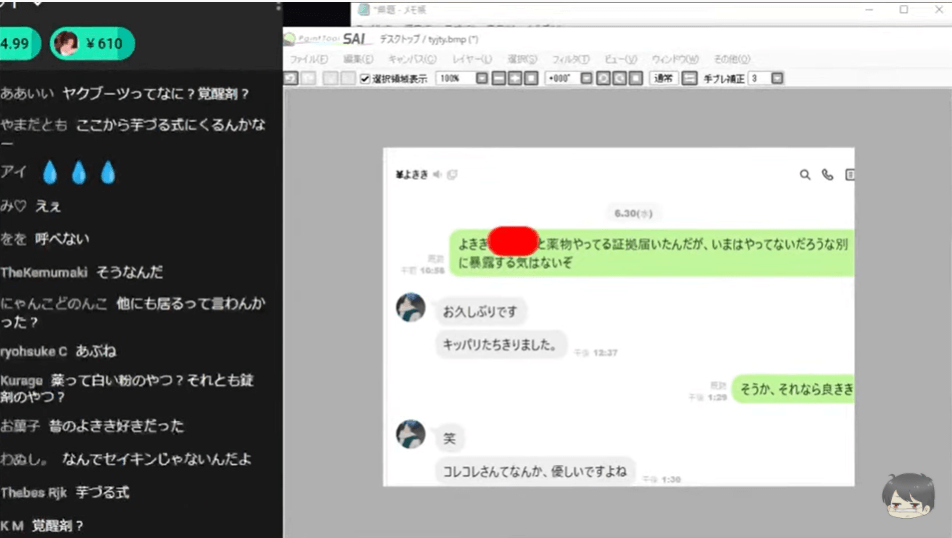Open the rotation angle dropdown
This screenshot has width=952, height=538.
point(587,78)
